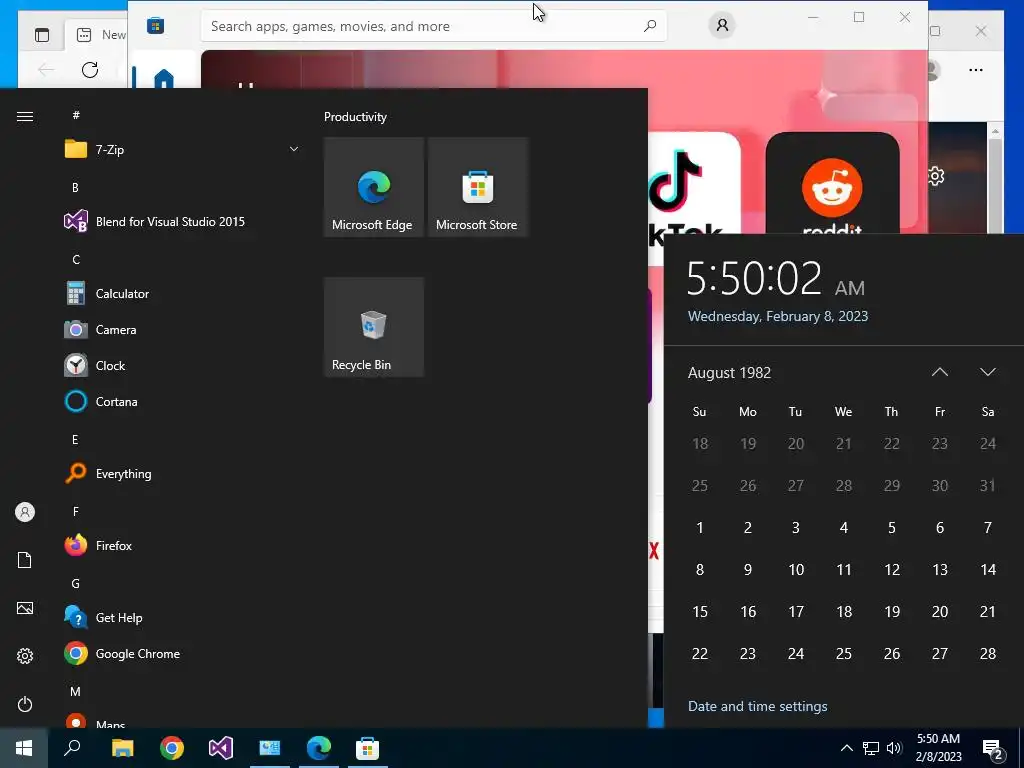Open the Everything search app
This screenshot has height=768, width=1024.
pos(182,473)
